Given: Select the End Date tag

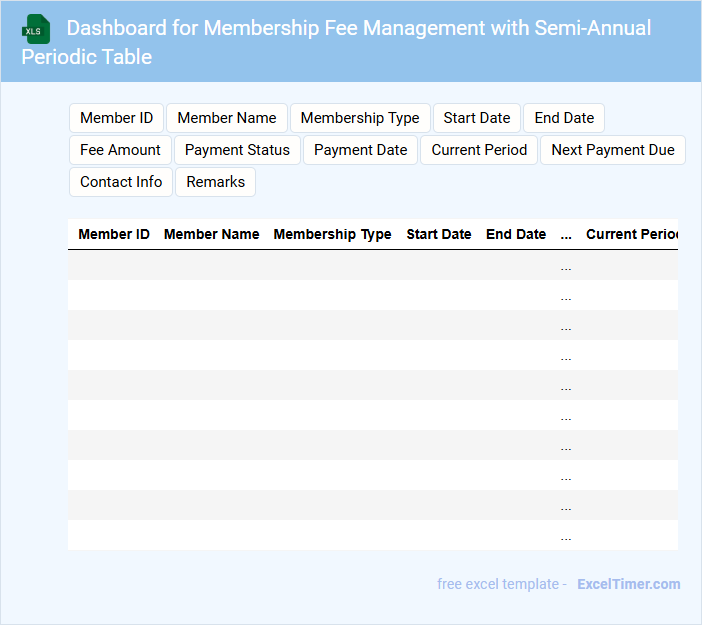Looking at the screenshot, I should pyautogui.click(x=564, y=118).
